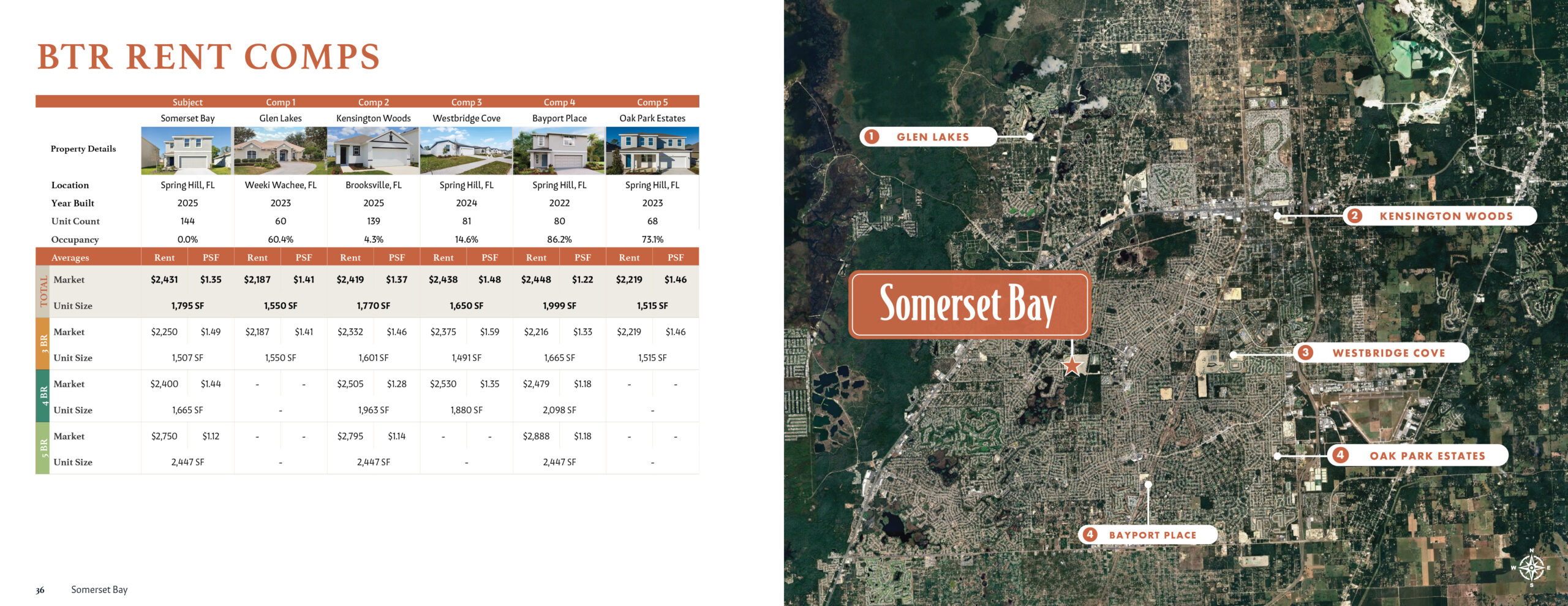Click the number 4 badge beside Oak Park Estates
Viewport: 1568px width, 606px height.
(1340, 455)
